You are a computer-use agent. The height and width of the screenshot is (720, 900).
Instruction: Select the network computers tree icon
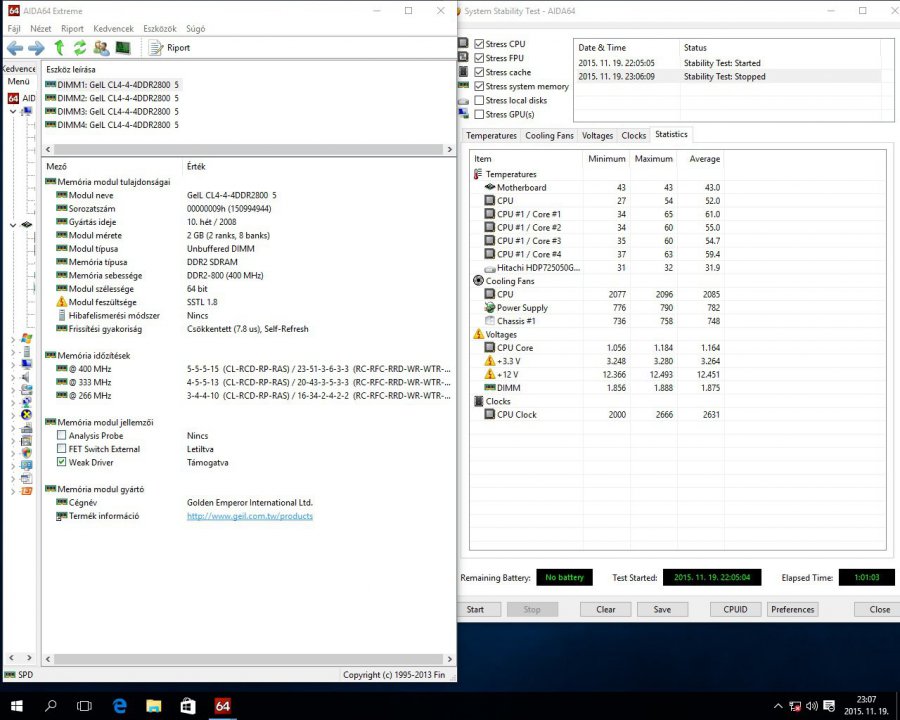[x=26, y=402]
